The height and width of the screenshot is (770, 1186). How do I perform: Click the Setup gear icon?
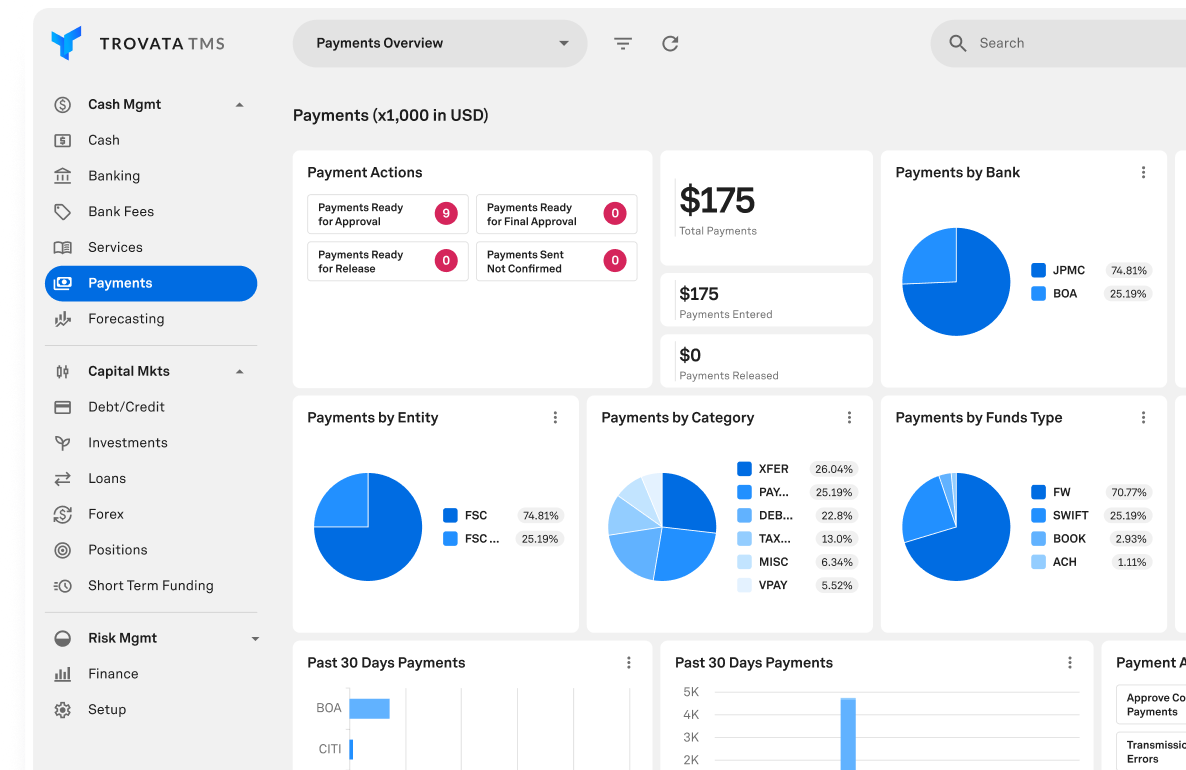[62, 710]
